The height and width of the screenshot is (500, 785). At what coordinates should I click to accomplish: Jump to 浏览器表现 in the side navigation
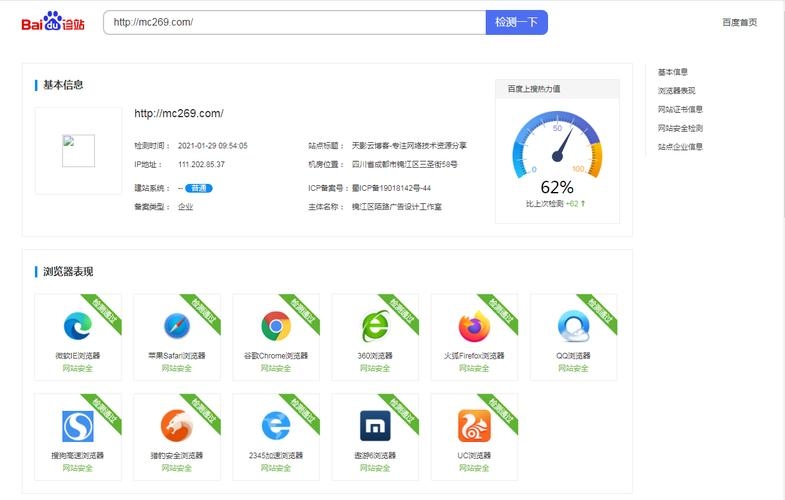tap(676, 91)
